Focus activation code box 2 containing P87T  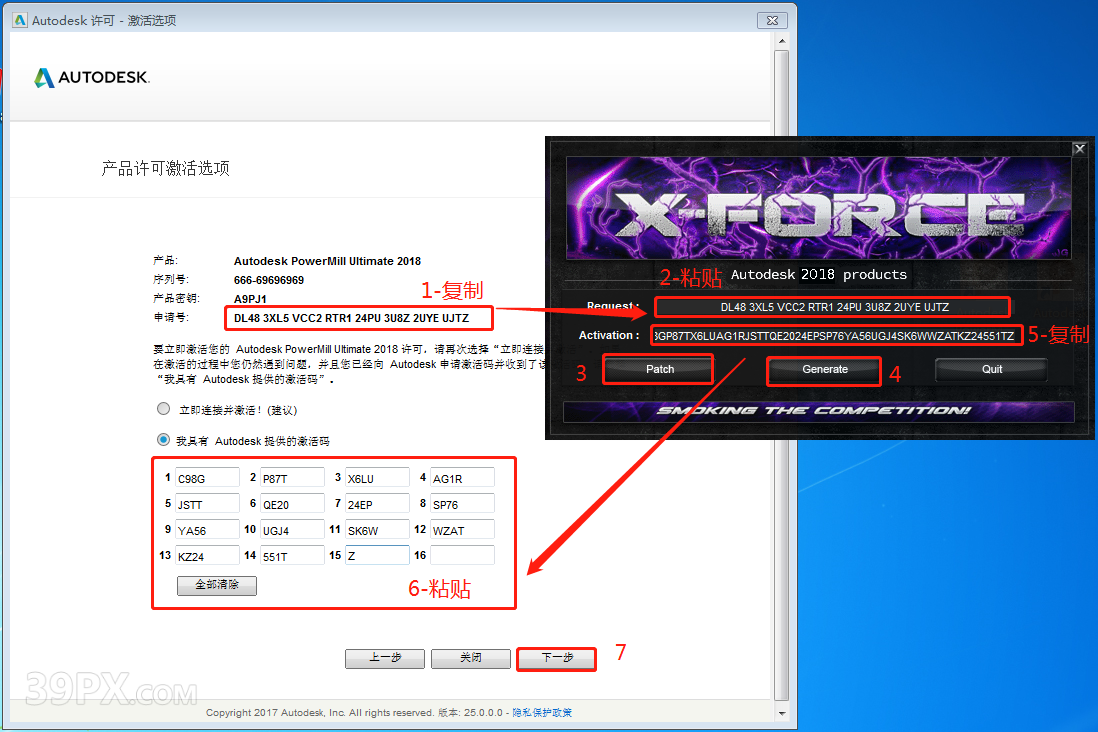(x=292, y=478)
